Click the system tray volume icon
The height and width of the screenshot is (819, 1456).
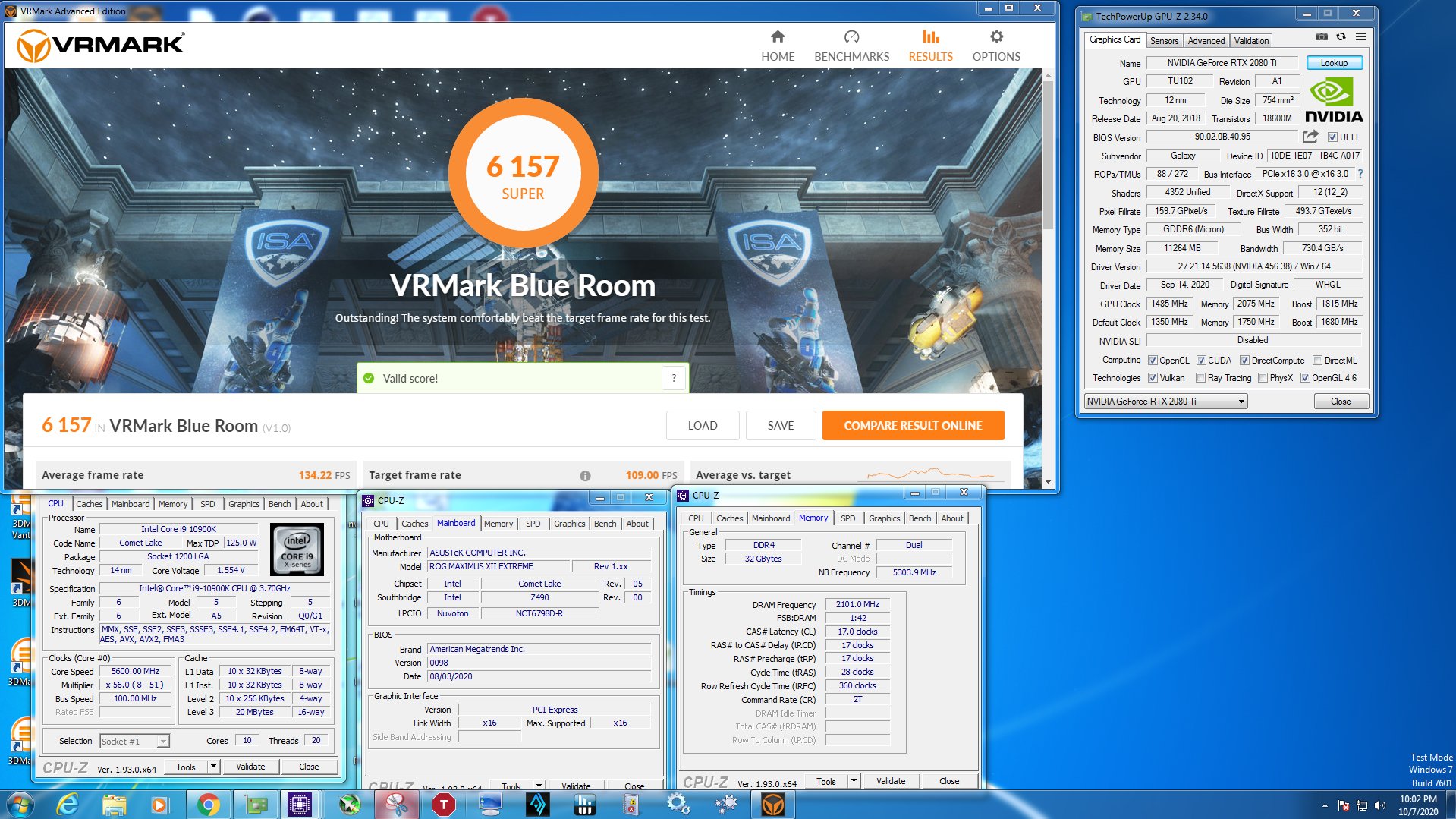1379,805
